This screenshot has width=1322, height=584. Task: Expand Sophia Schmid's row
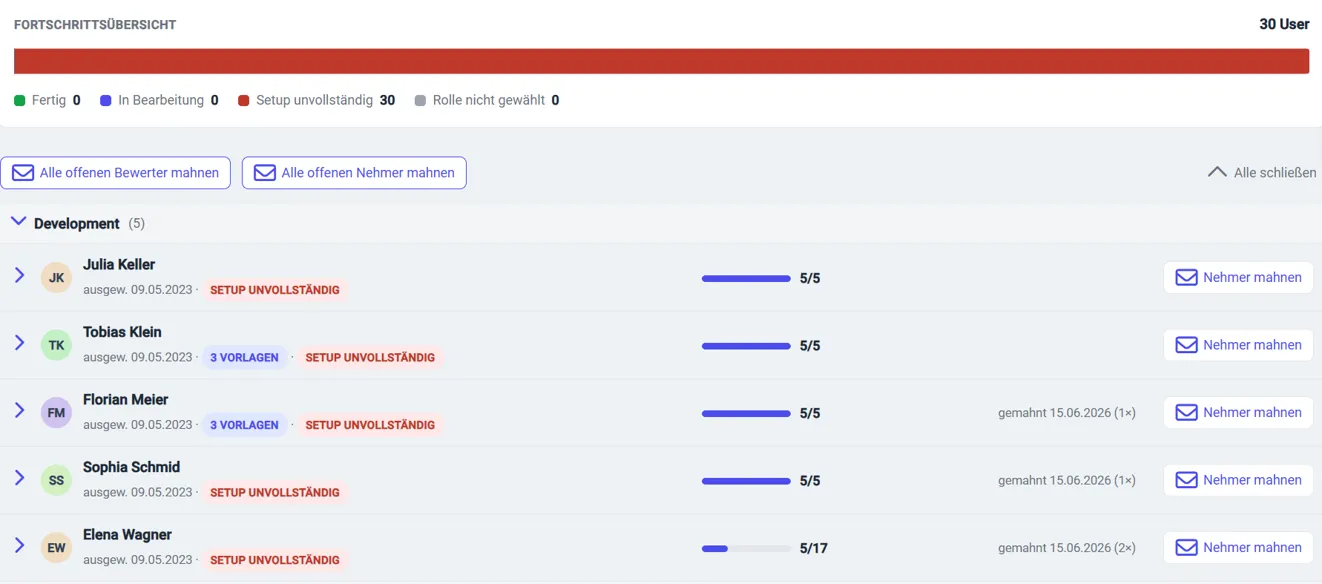point(19,478)
